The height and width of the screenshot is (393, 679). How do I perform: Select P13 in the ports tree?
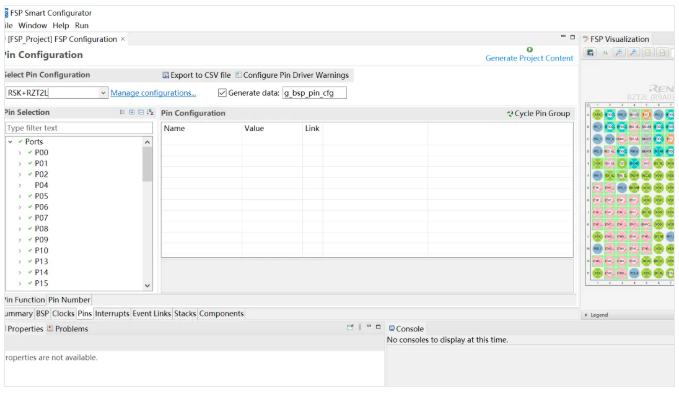point(41,261)
